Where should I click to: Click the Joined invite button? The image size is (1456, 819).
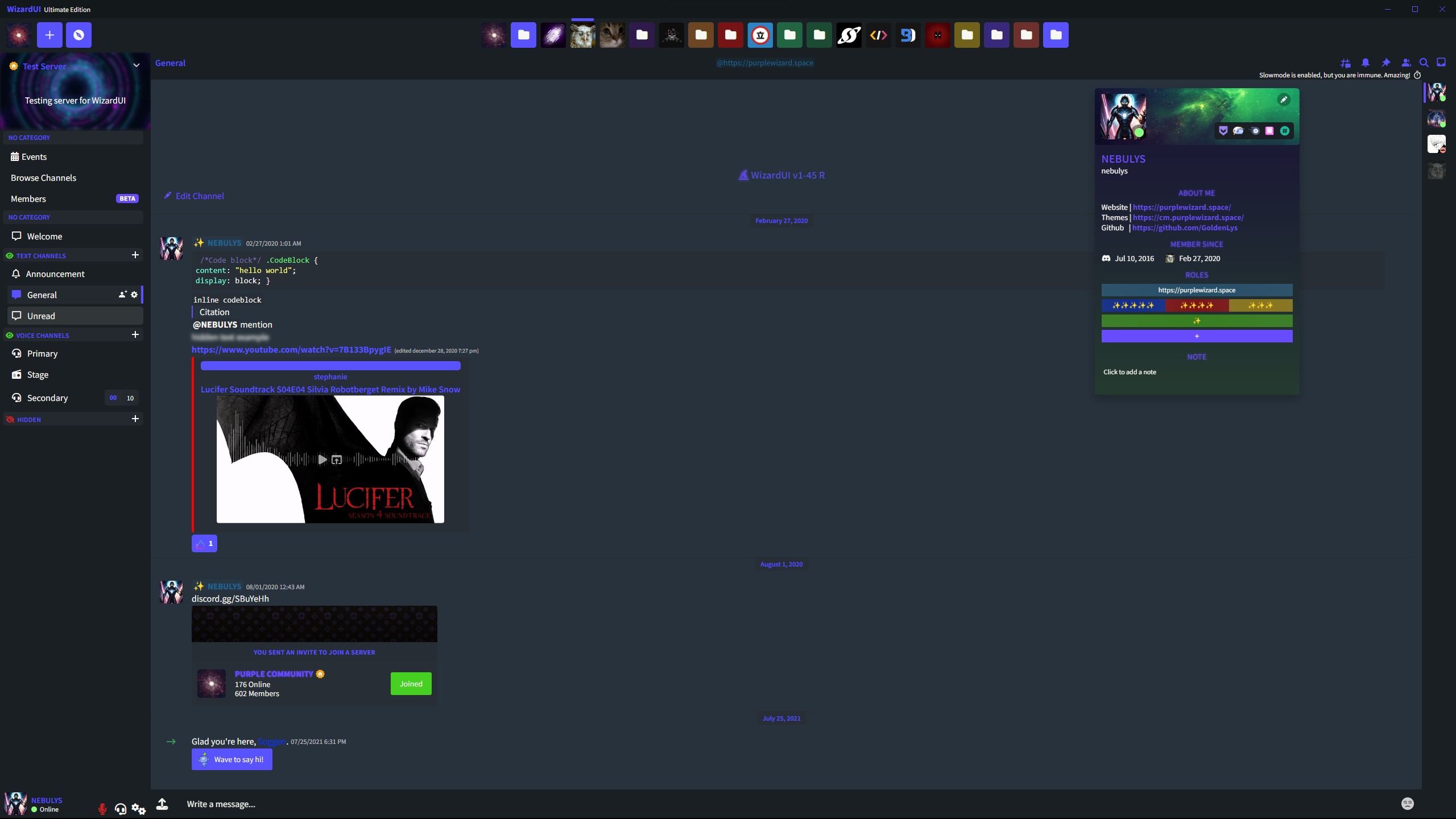[411, 684]
